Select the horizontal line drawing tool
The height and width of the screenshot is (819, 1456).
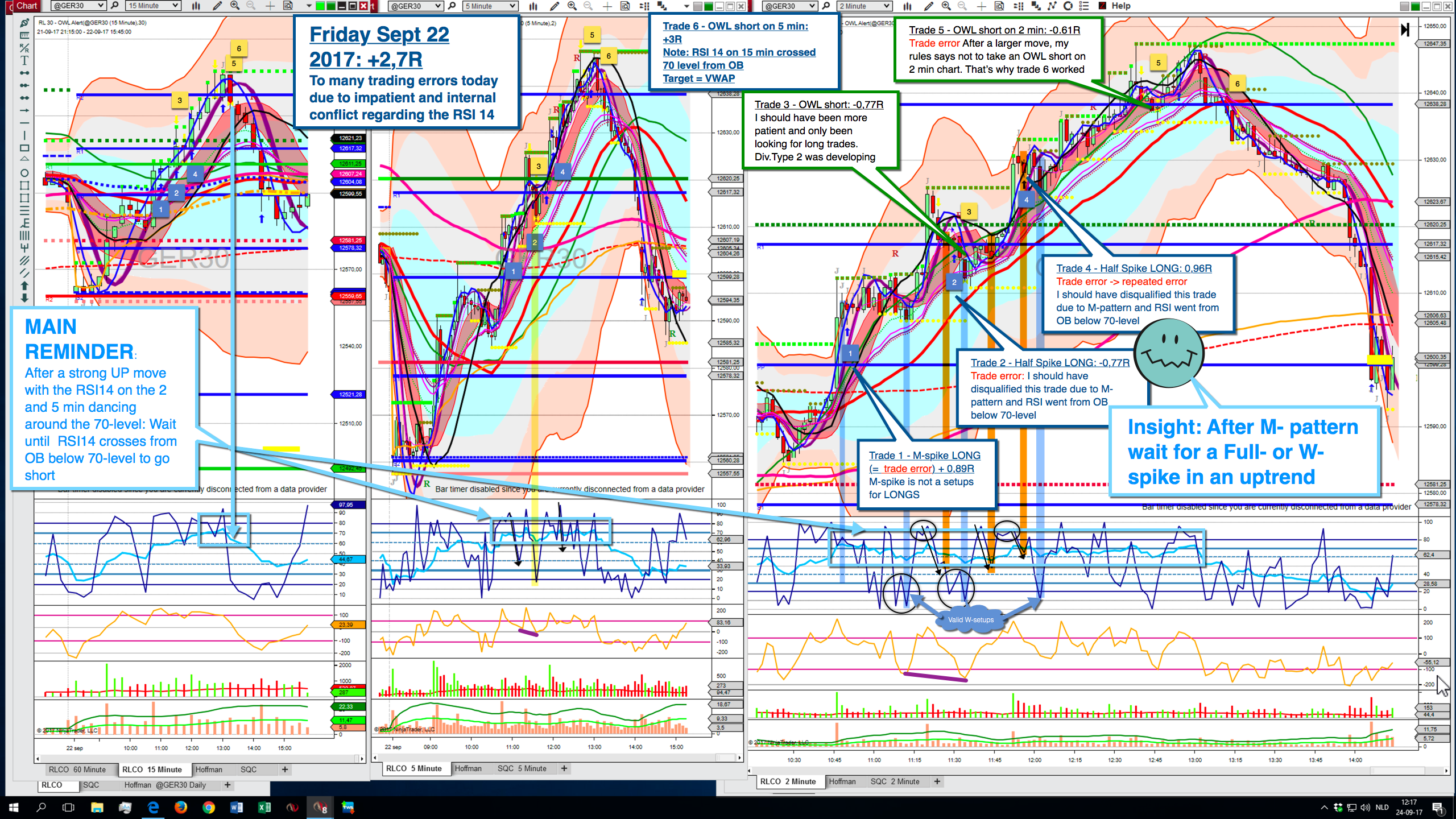[24, 123]
